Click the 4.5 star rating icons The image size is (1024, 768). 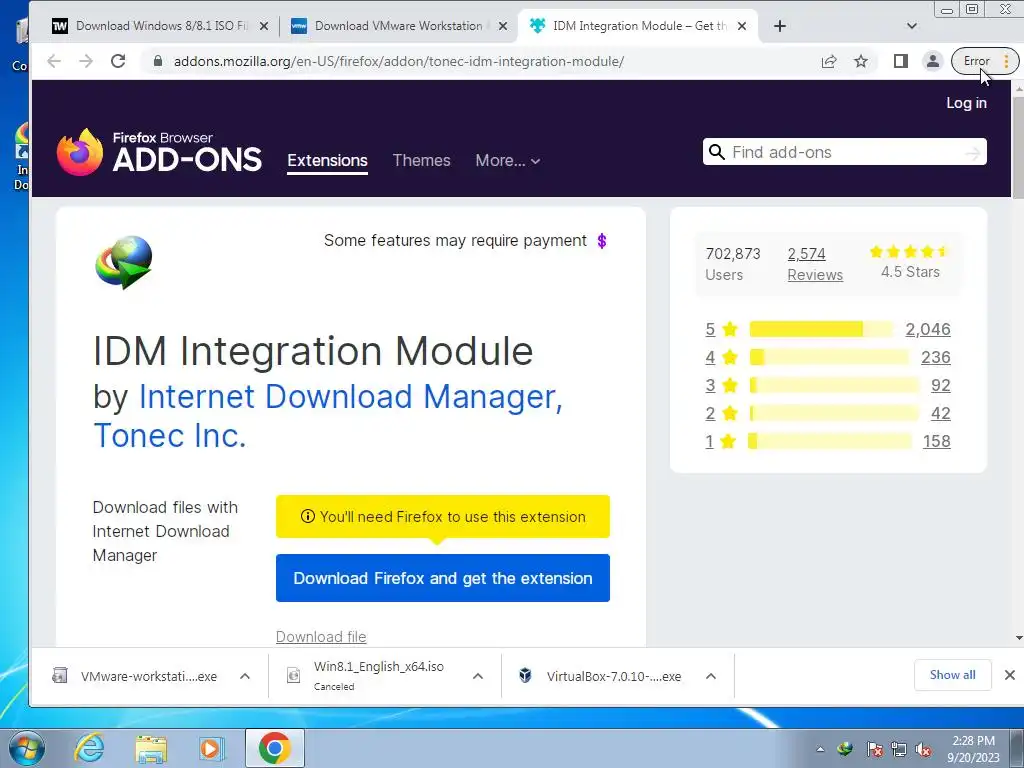pyautogui.click(x=908, y=251)
